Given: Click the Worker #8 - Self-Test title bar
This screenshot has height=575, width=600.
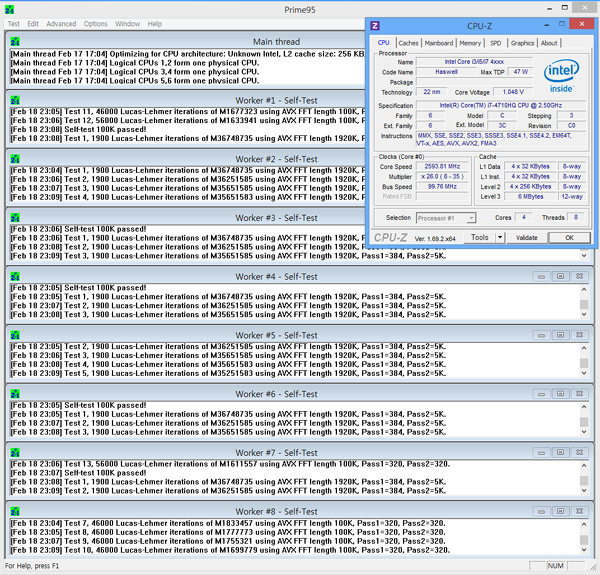Looking at the screenshot, I should 276,511.
